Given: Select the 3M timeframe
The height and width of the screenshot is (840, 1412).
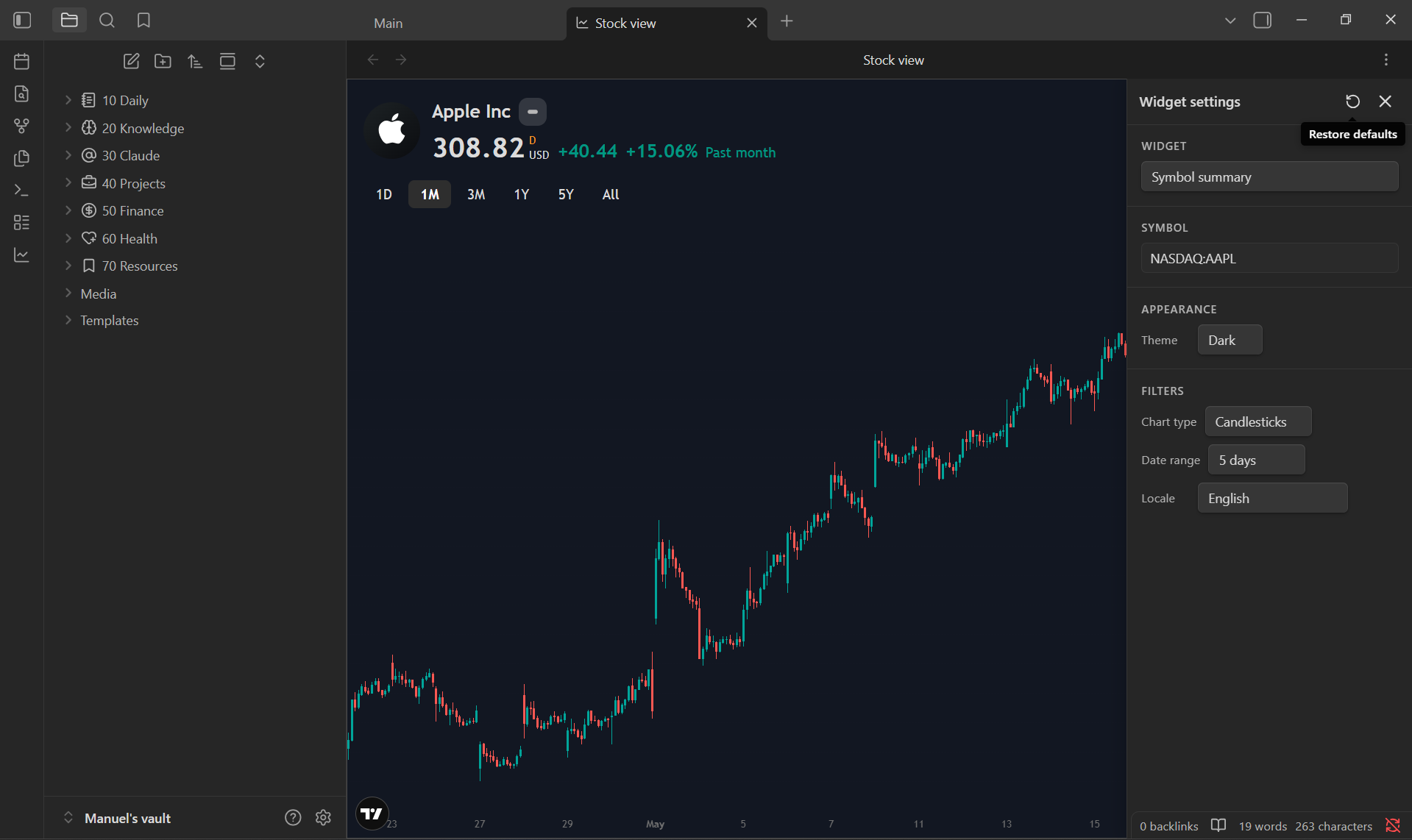Looking at the screenshot, I should pos(476,194).
